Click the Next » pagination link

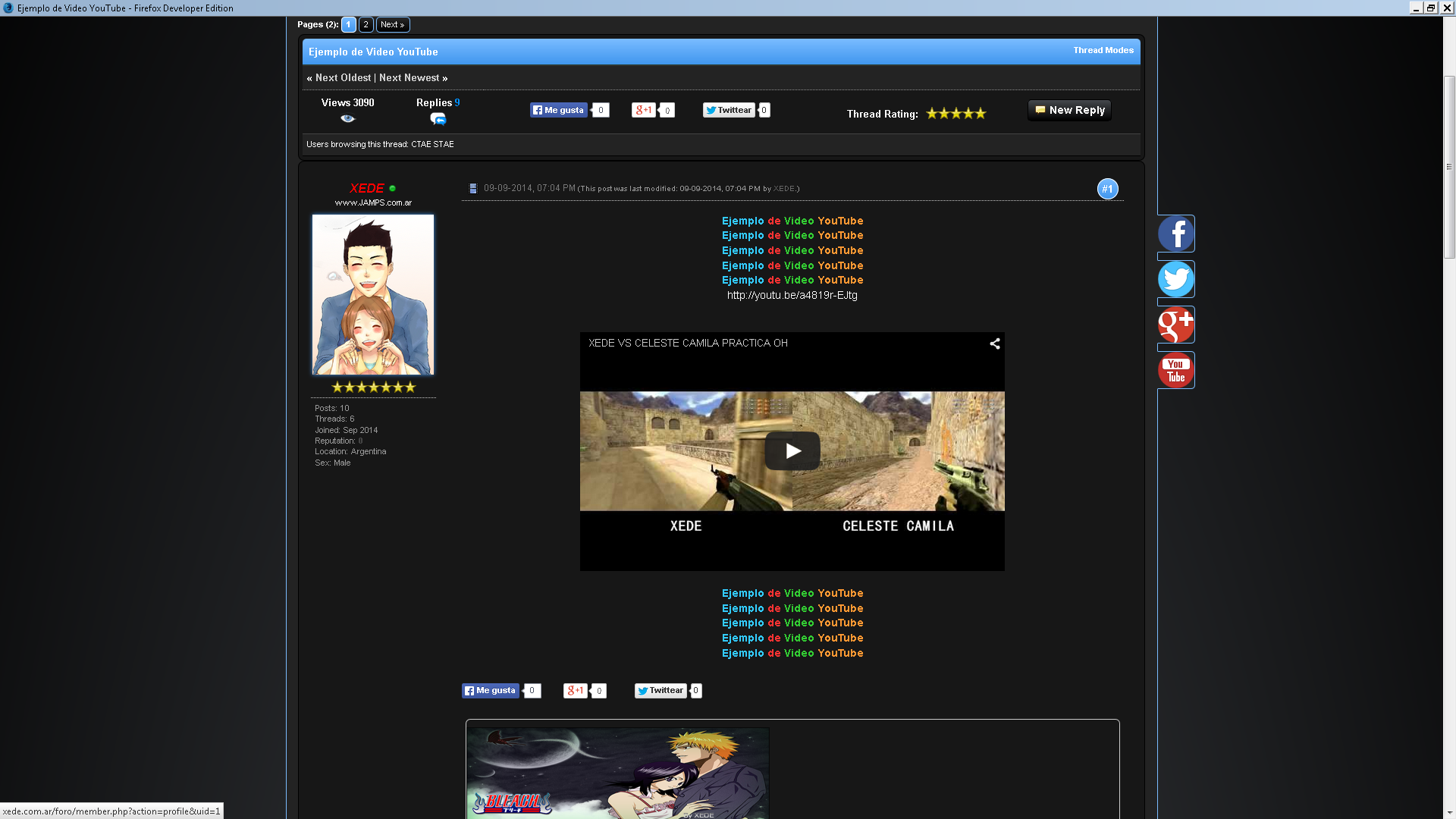point(392,24)
